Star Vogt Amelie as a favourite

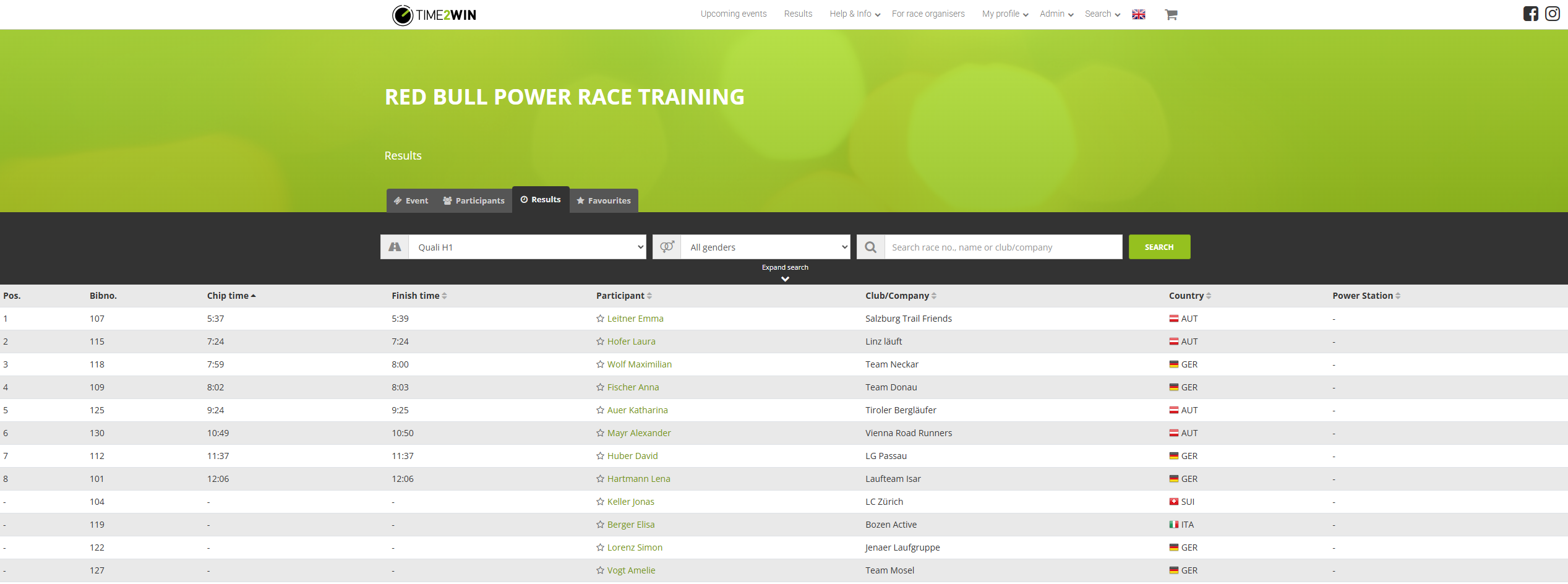click(600, 570)
